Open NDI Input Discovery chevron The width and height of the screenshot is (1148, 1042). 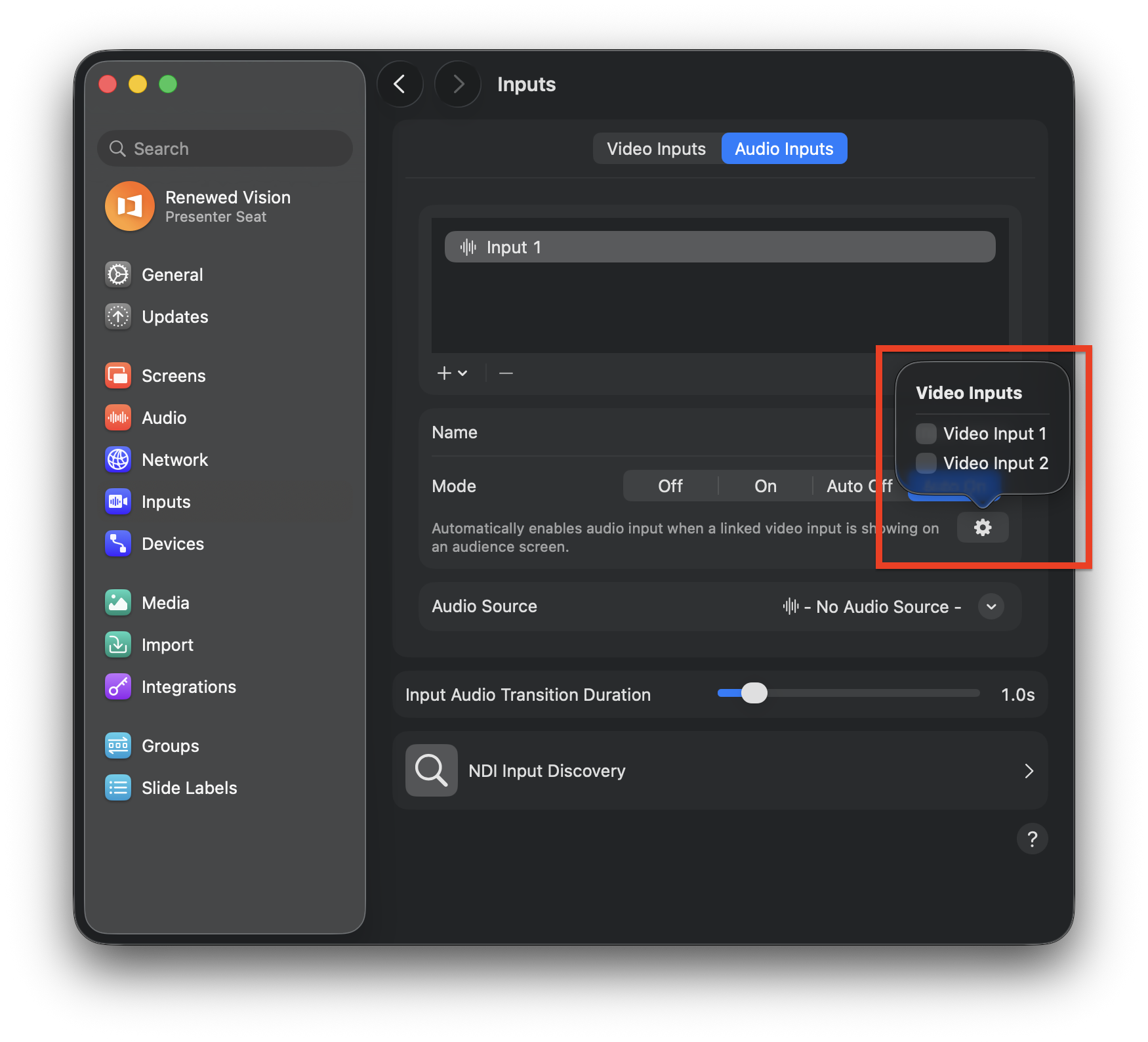point(1029,771)
